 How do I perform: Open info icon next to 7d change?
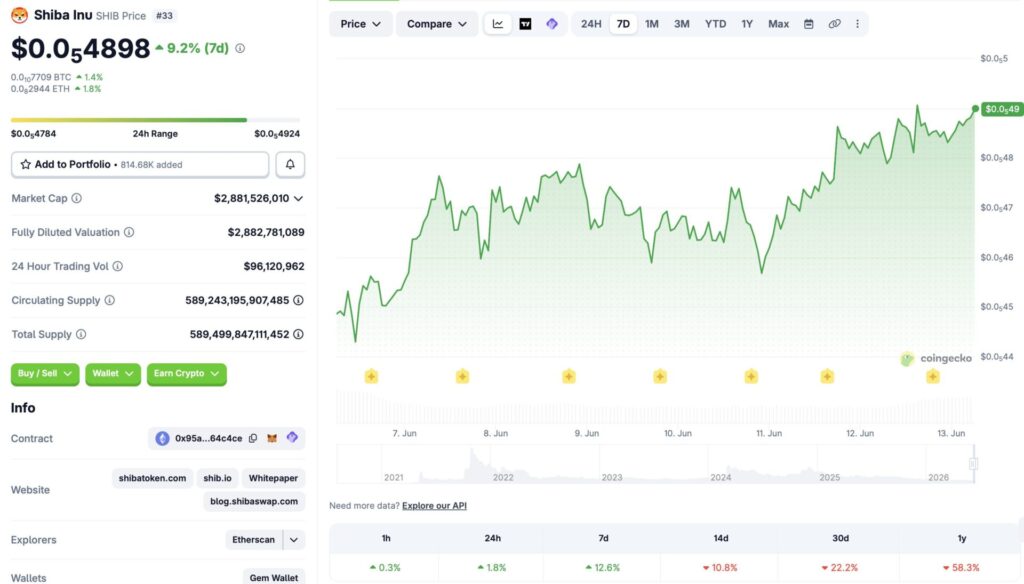pyautogui.click(x=240, y=48)
